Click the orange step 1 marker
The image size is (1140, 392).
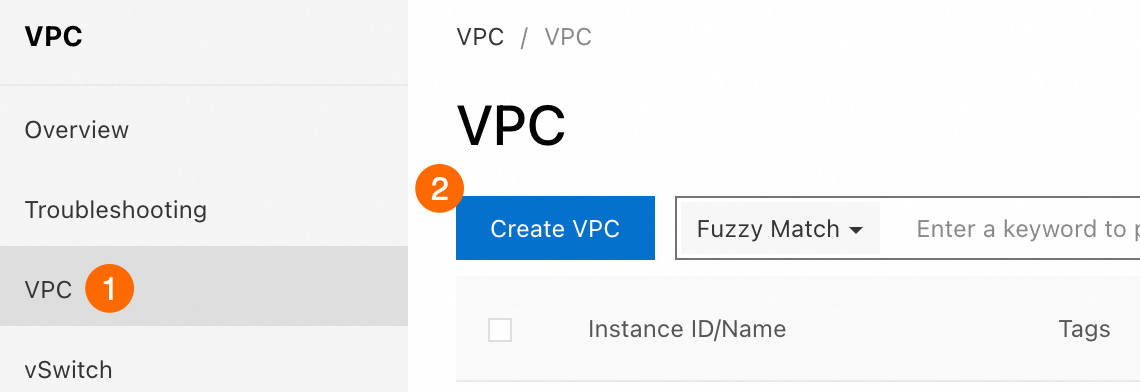point(110,289)
